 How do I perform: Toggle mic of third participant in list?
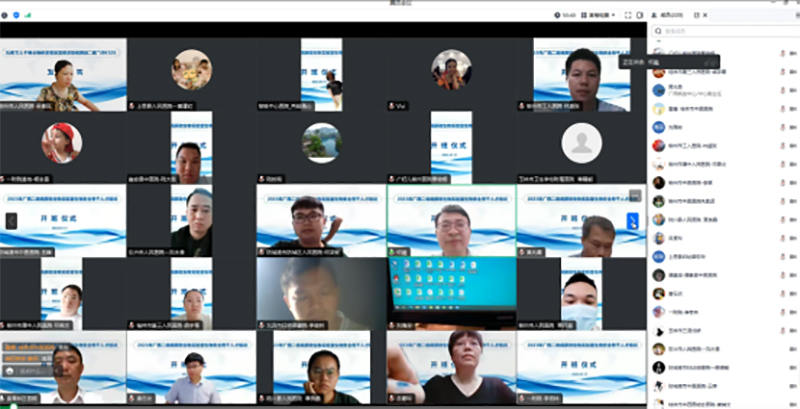coord(781,91)
